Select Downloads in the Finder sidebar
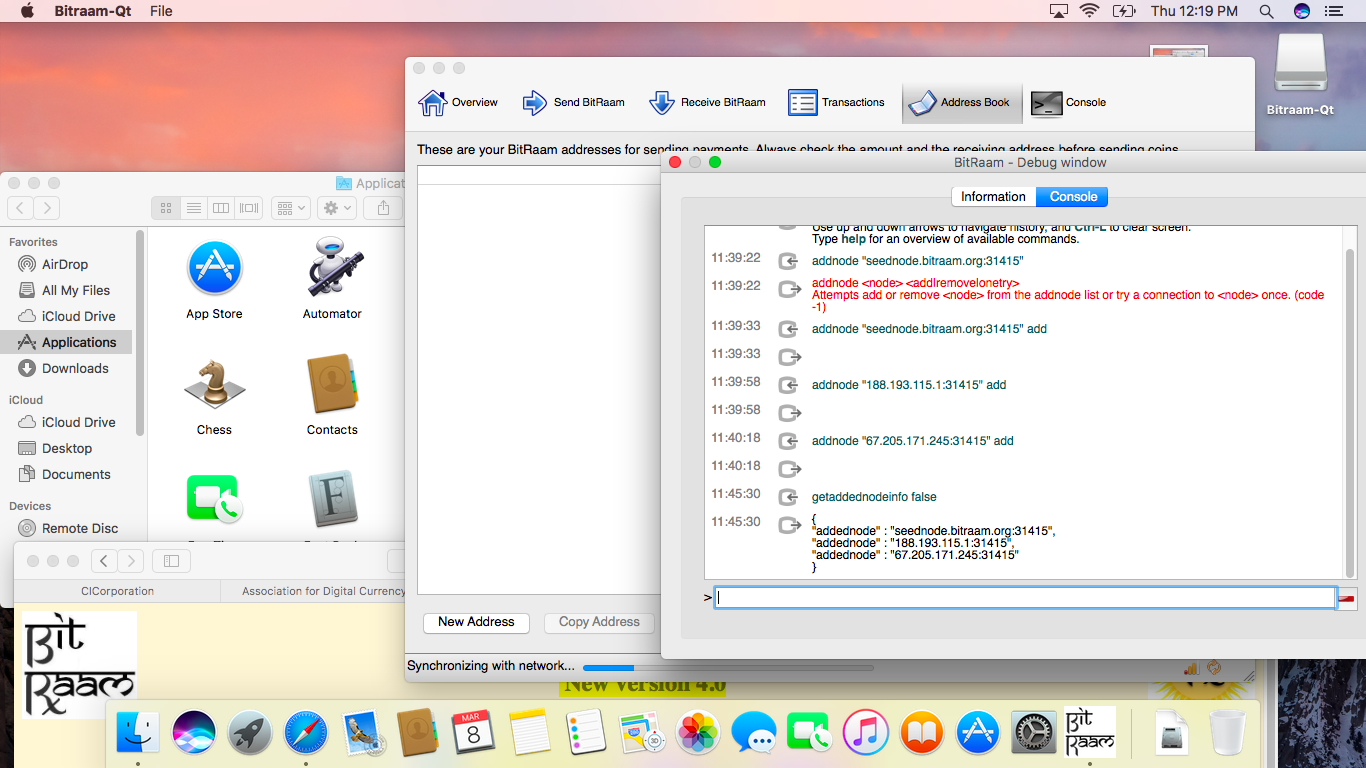This screenshot has height=768, width=1366. pyautogui.click(x=75, y=368)
